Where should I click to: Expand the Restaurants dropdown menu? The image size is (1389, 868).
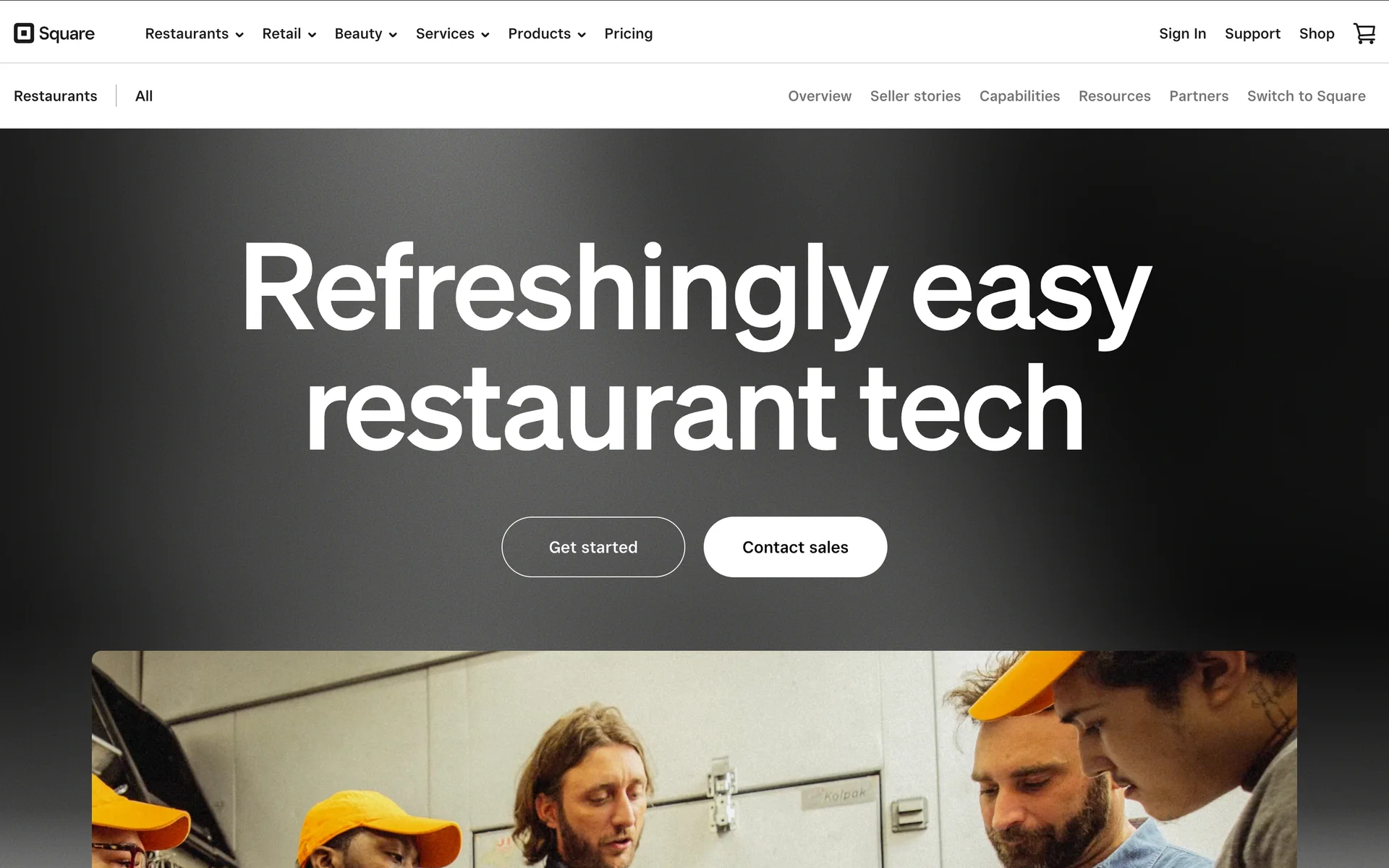[x=194, y=33]
